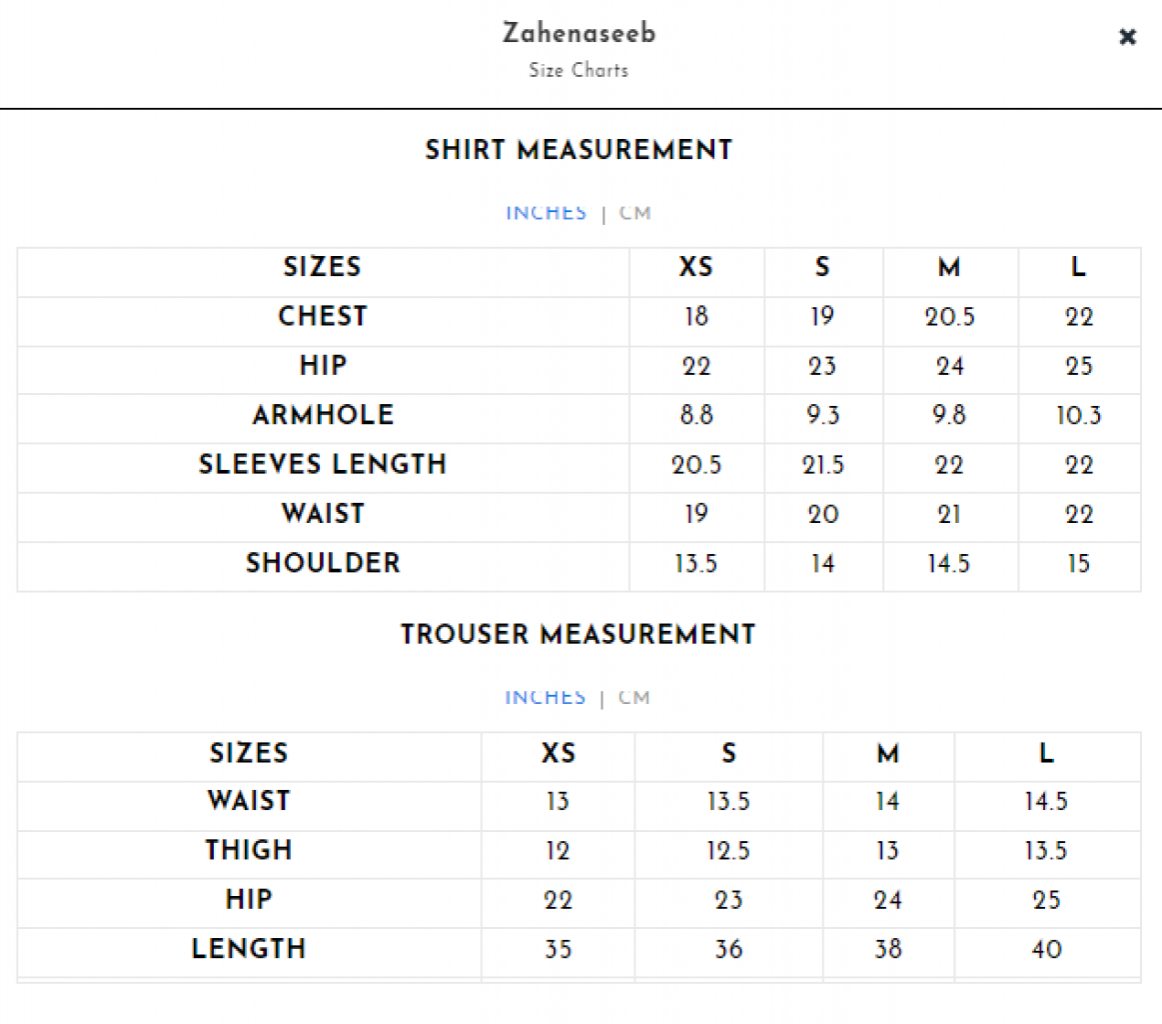Click the TROUSER MEASUREMENT heading

point(579,634)
